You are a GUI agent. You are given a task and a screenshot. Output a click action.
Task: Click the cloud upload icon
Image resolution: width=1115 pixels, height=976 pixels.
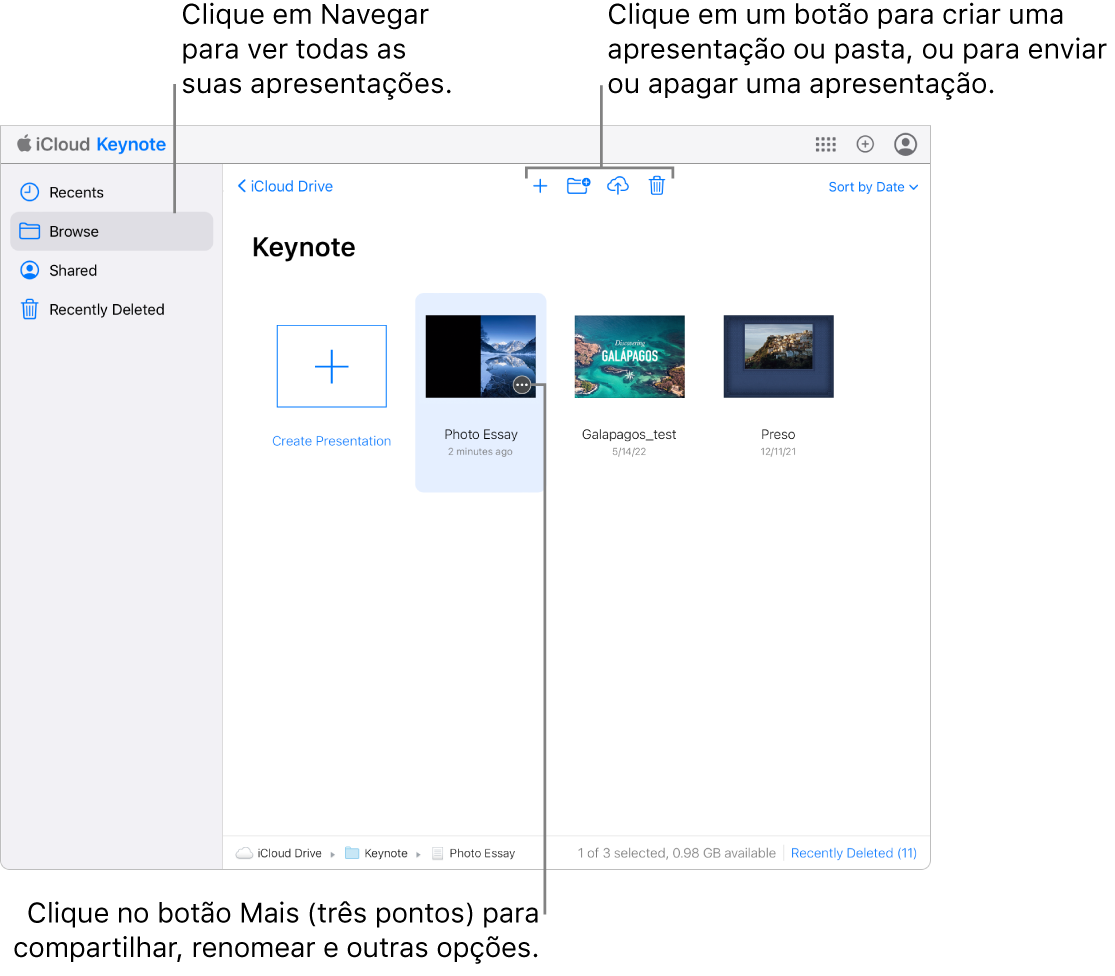[617, 186]
